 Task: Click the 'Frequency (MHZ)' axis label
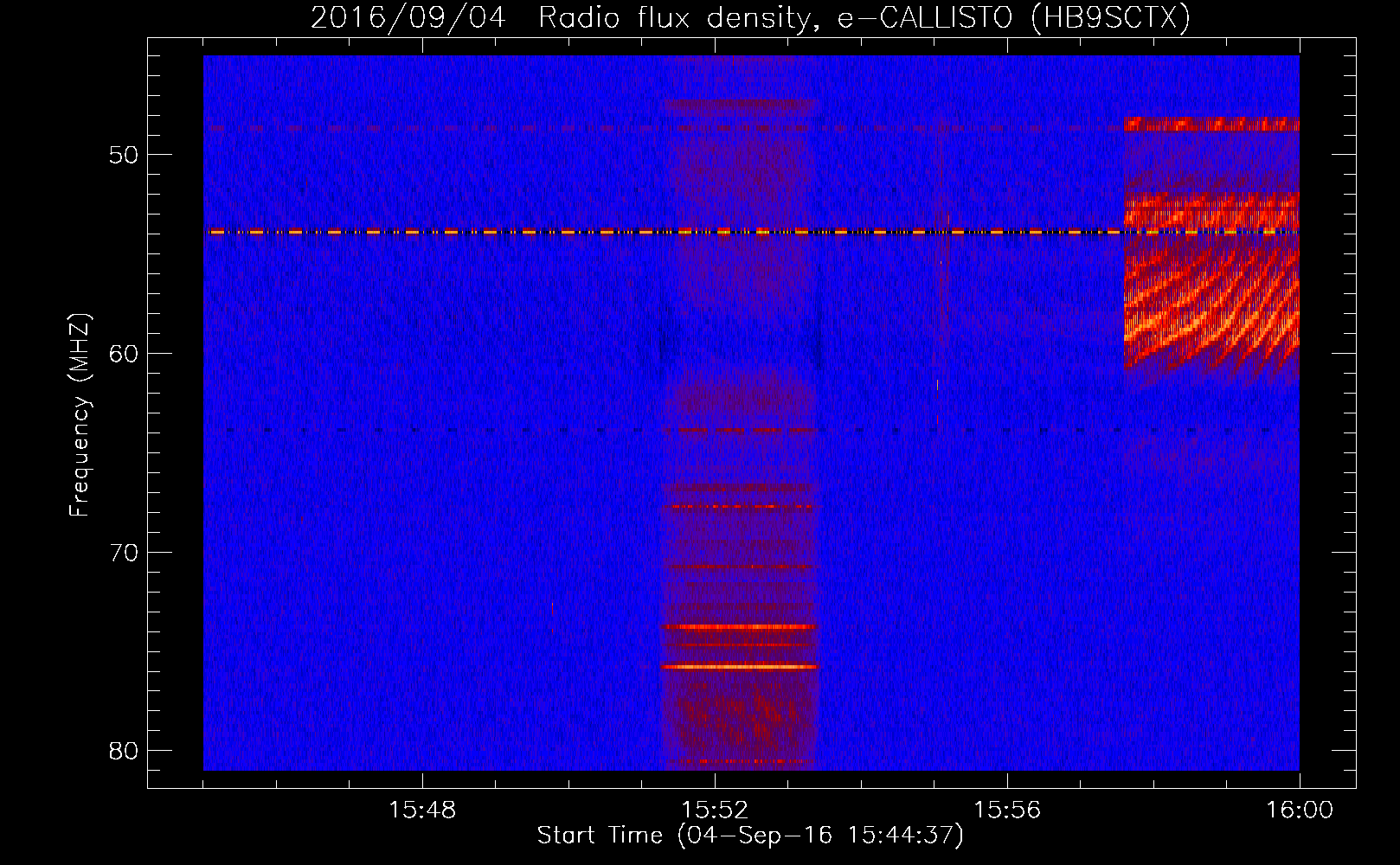[80, 415]
